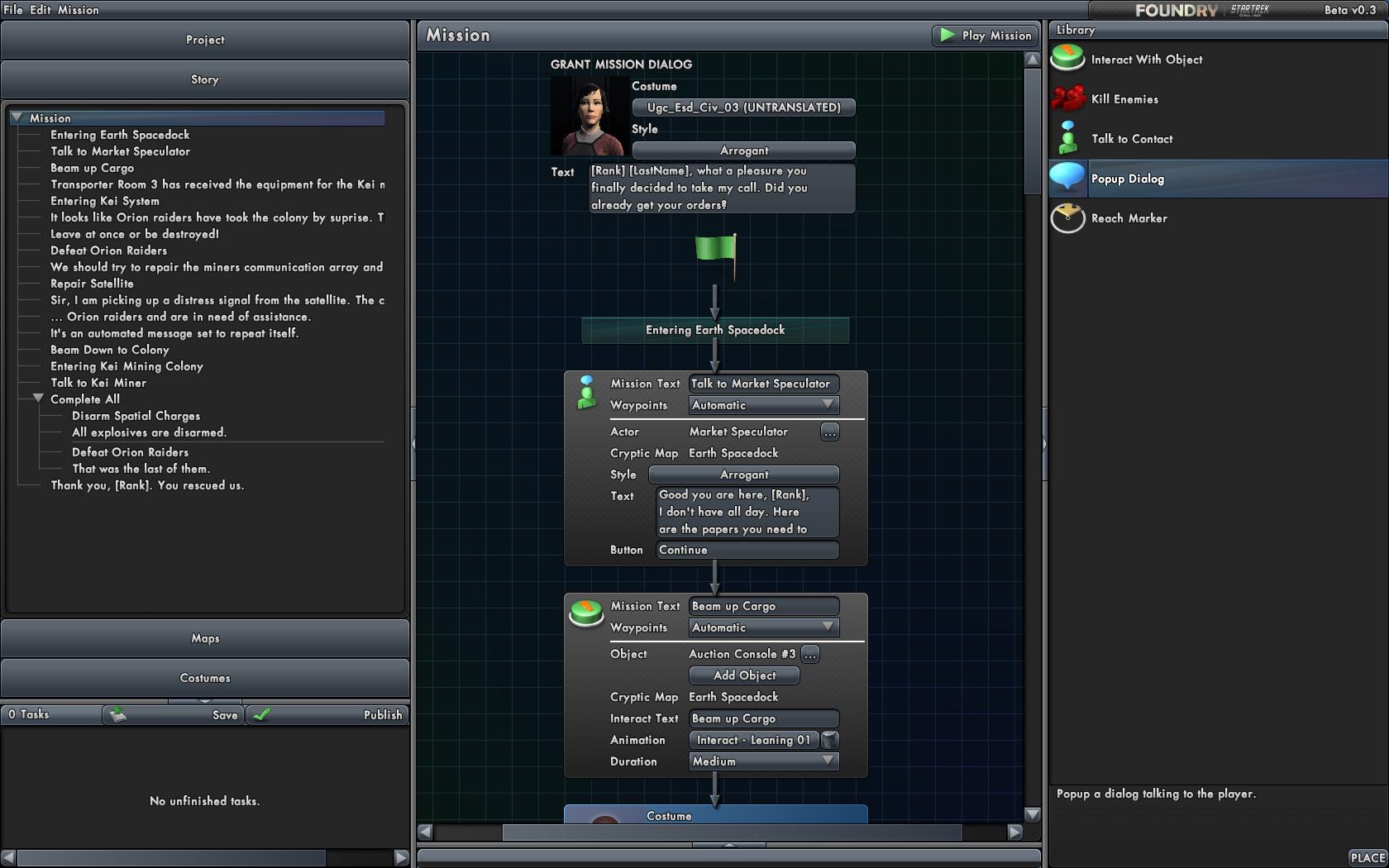
Task: Click the Play Mission button
Action: coord(985,35)
